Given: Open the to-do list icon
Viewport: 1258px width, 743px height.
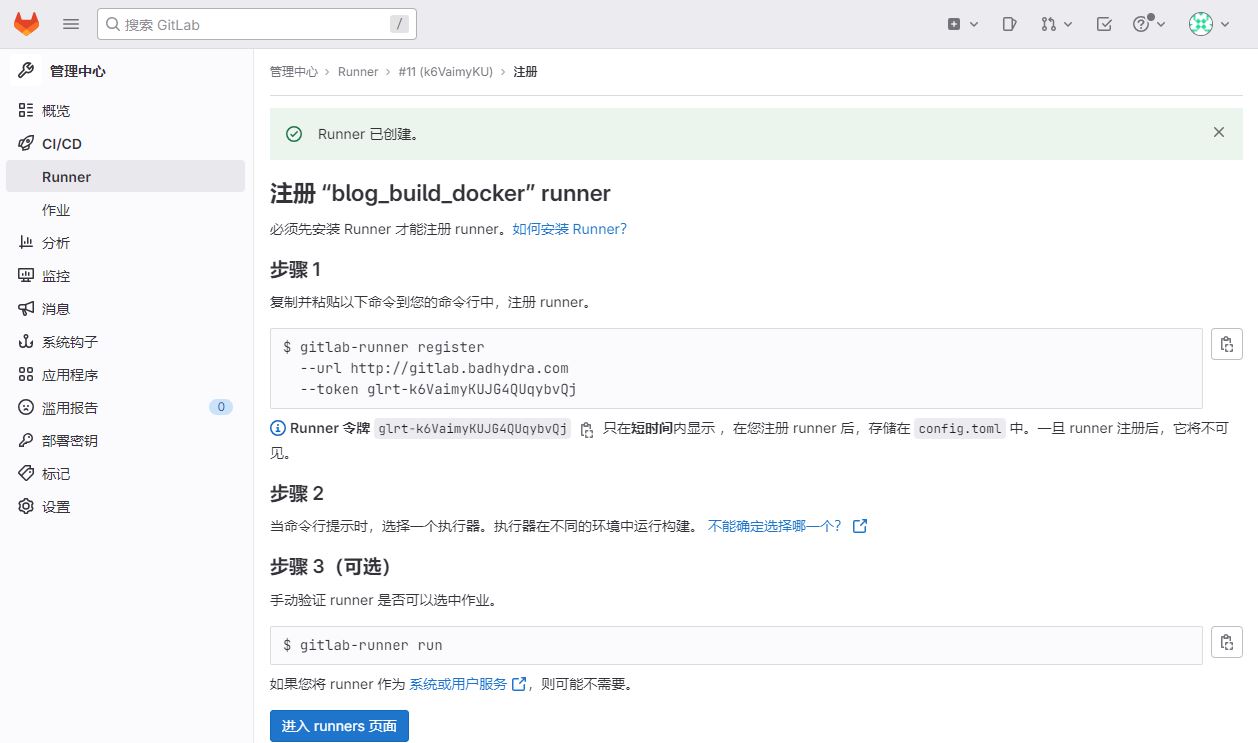Looking at the screenshot, I should [1104, 24].
